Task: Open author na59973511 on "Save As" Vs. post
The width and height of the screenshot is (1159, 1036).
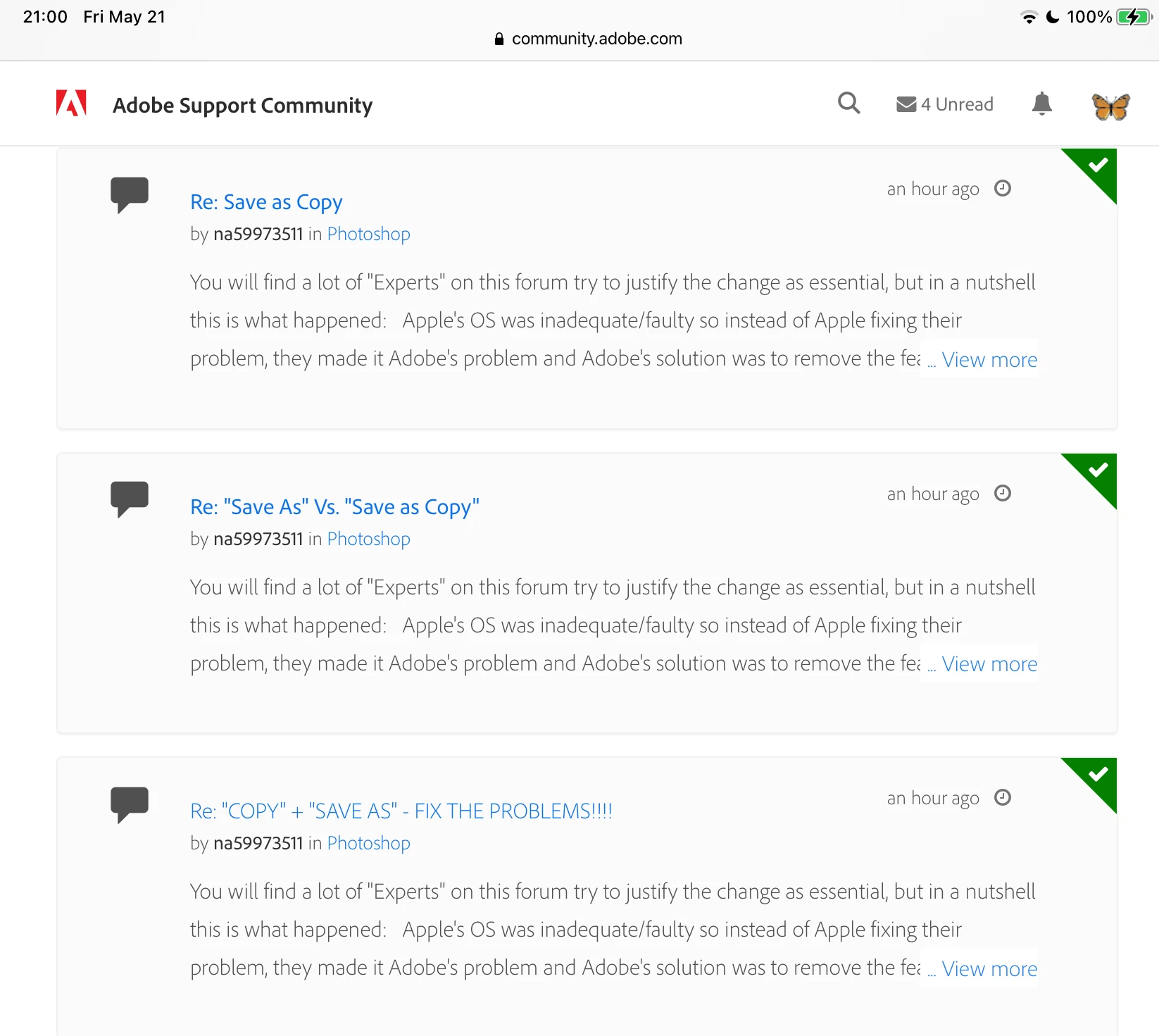Action: [x=258, y=539]
